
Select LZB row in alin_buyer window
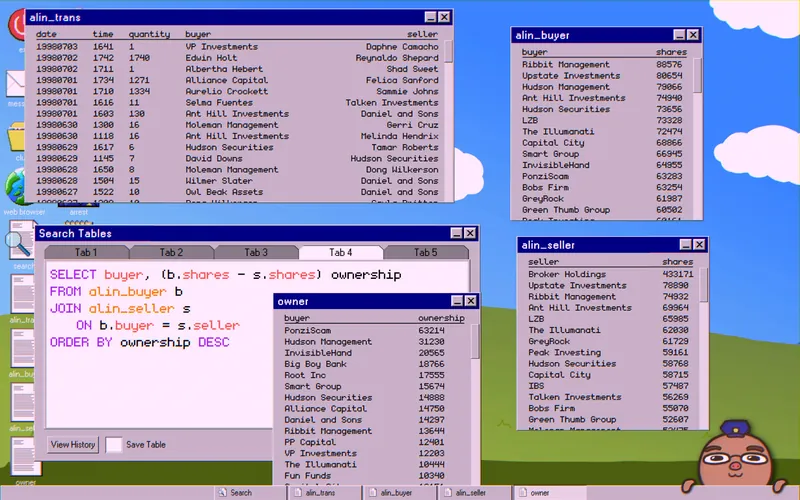(x=602, y=120)
